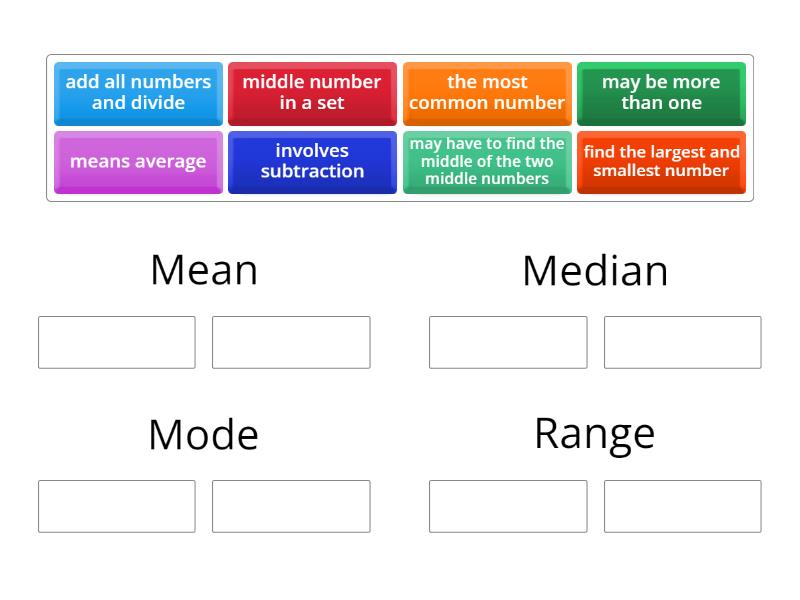Click the Median group heading
Image resolution: width=800 pixels, height=600 pixels.
click(x=595, y=271)
